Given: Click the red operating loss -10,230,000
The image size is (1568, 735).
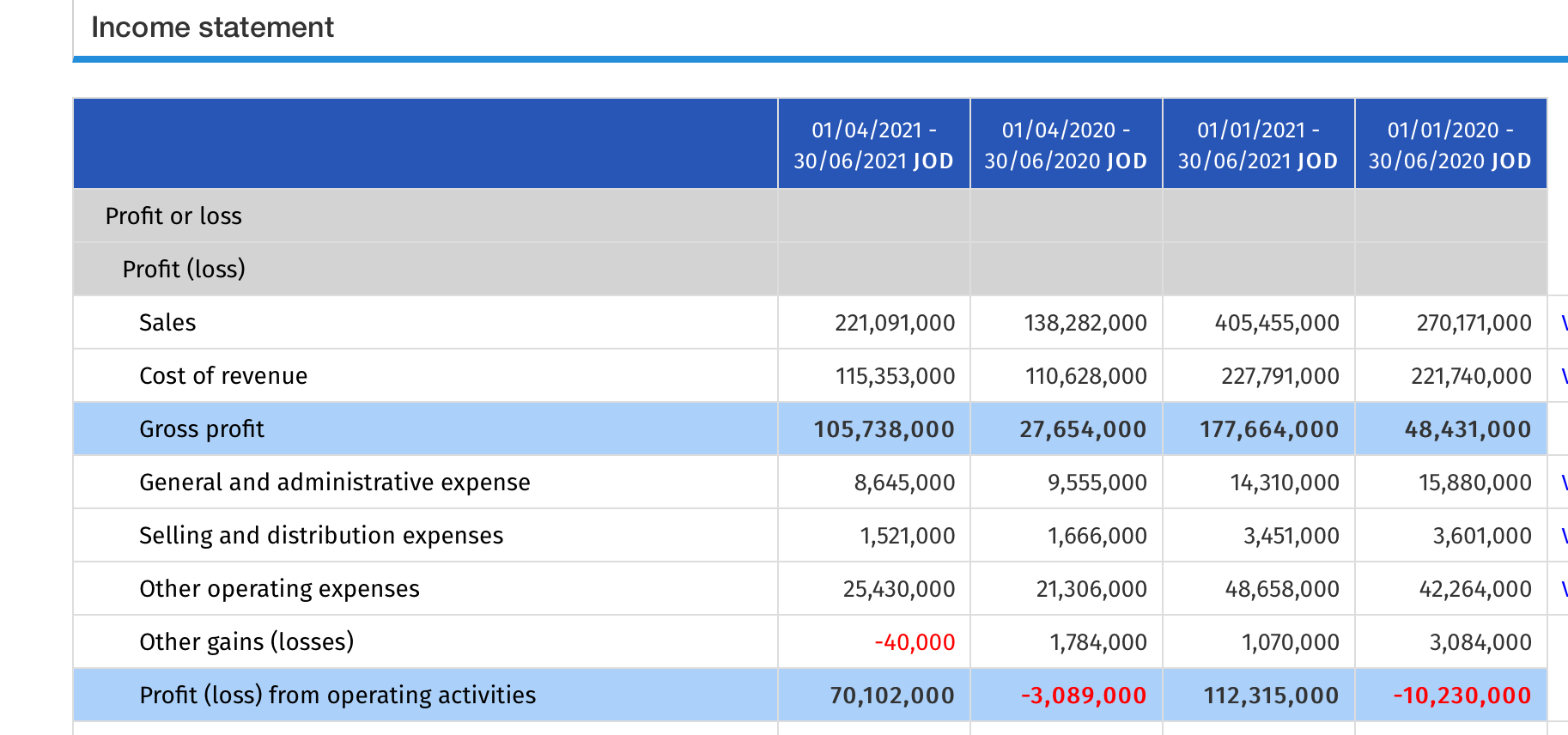Looking at the screenshot, I should [x=1462, y=696].
